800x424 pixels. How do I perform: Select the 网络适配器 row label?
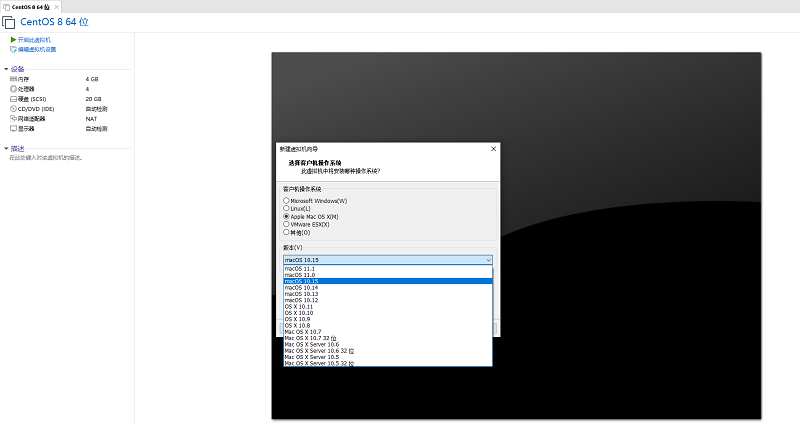[32, 118]
